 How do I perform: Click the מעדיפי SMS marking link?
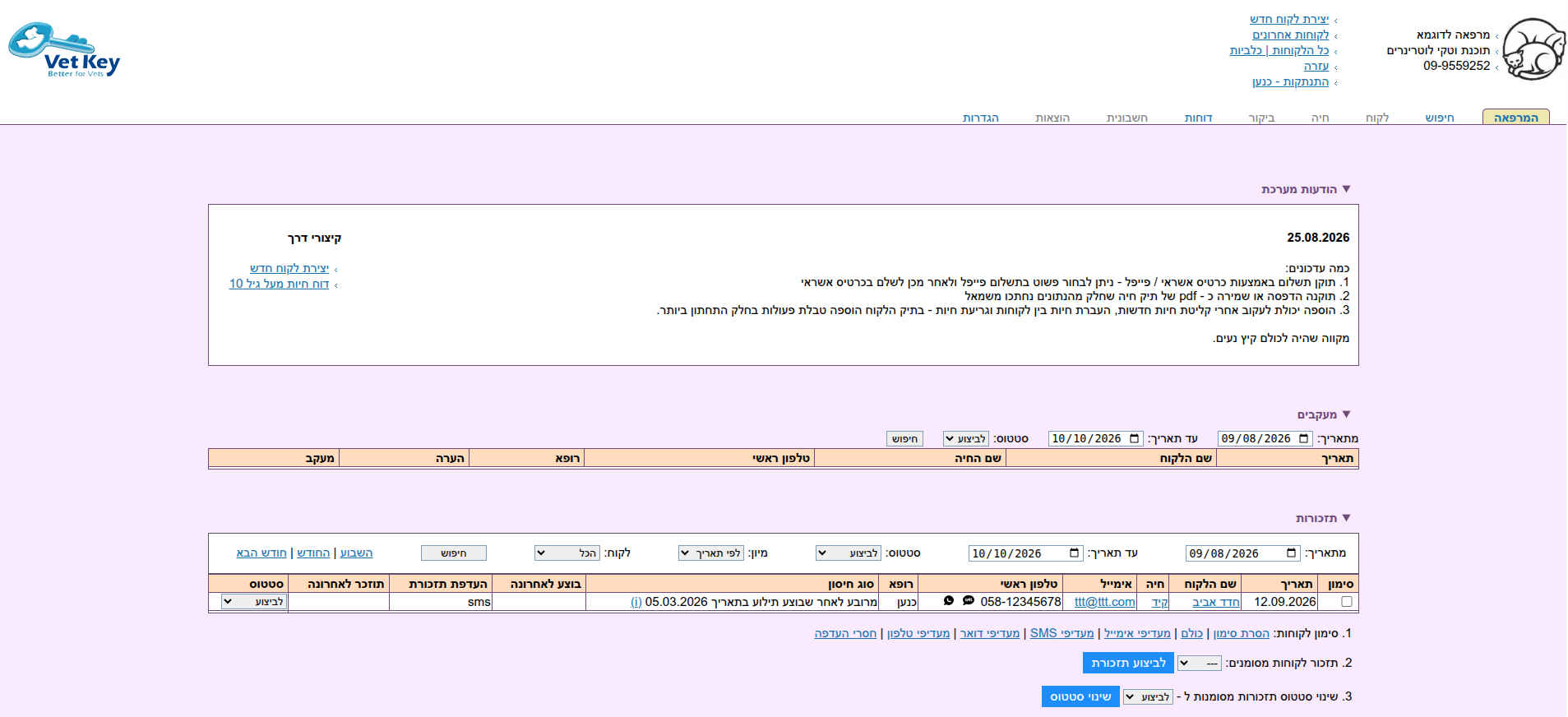tap(1062, 633)
